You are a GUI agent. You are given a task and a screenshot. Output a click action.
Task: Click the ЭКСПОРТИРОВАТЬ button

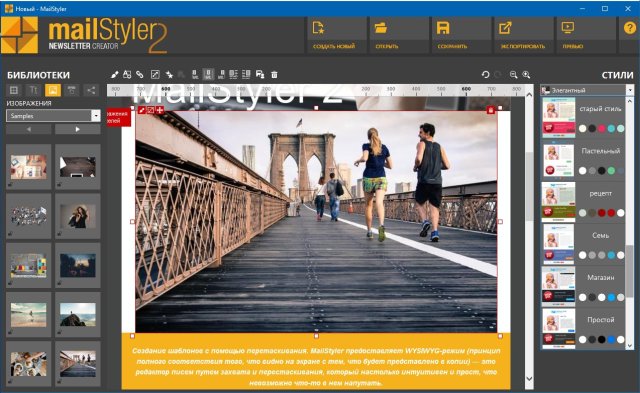point(523,35)
